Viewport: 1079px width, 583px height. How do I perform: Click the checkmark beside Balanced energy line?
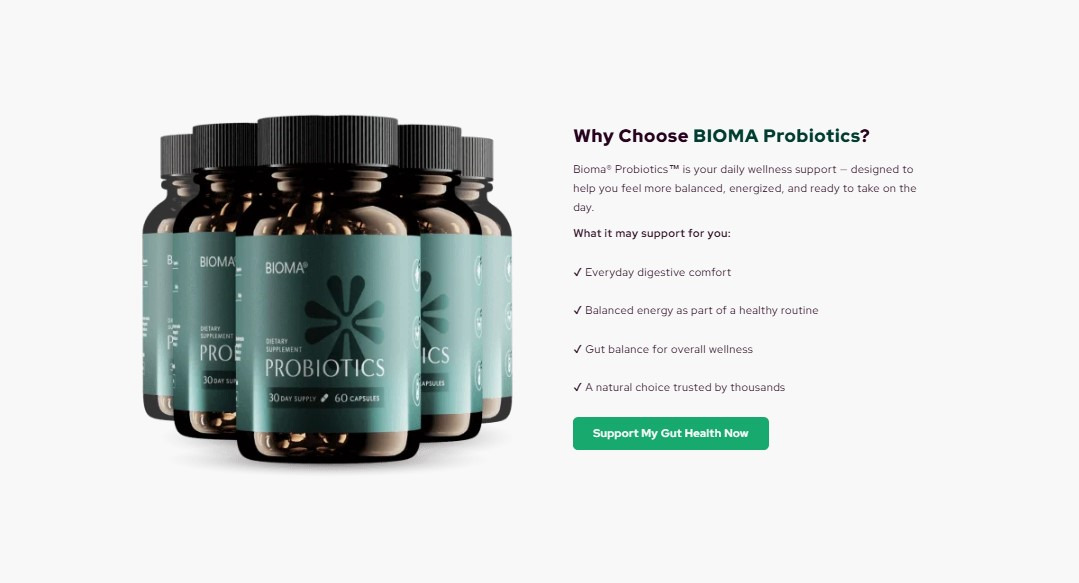(x=577, y=310)
